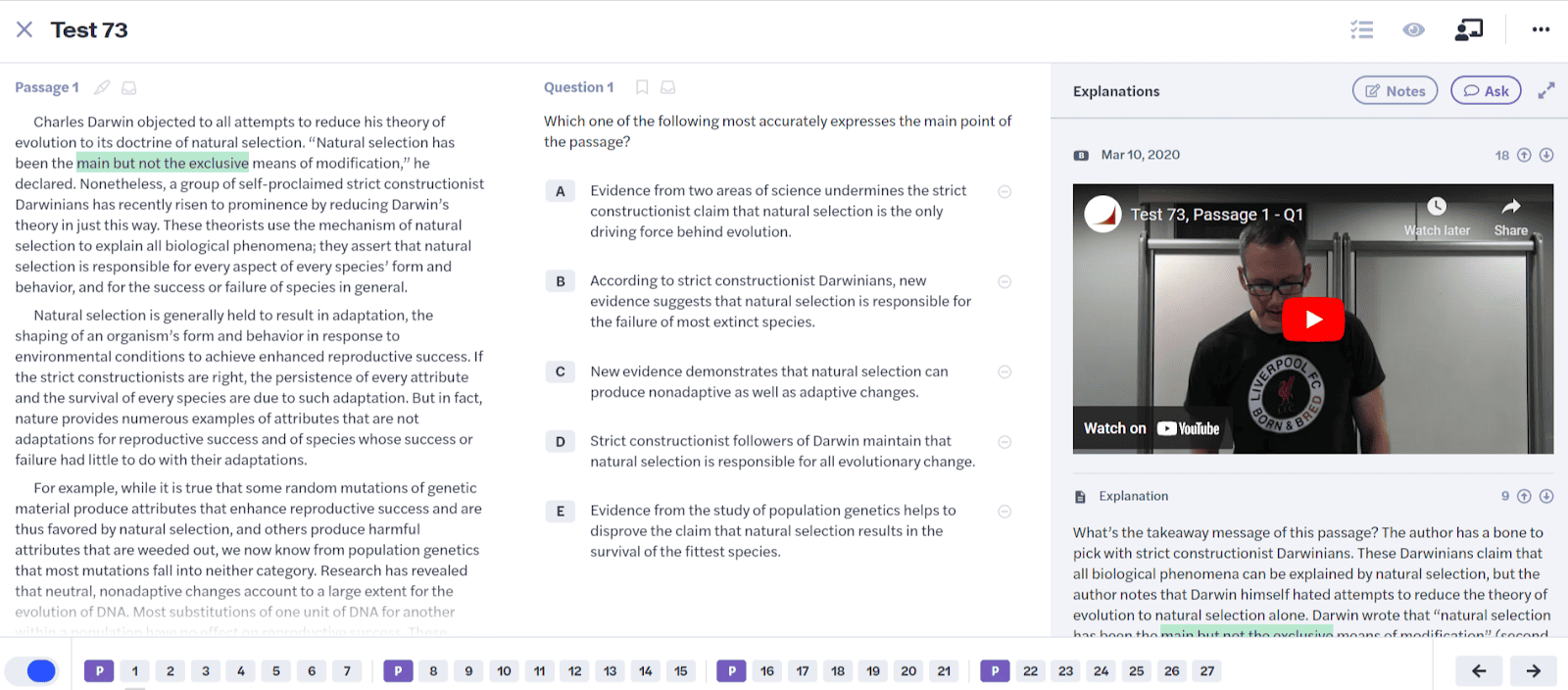Select answer choice A
Image resolution: width=1568 pixels, height=690 pixels.
tap(560, 191)
